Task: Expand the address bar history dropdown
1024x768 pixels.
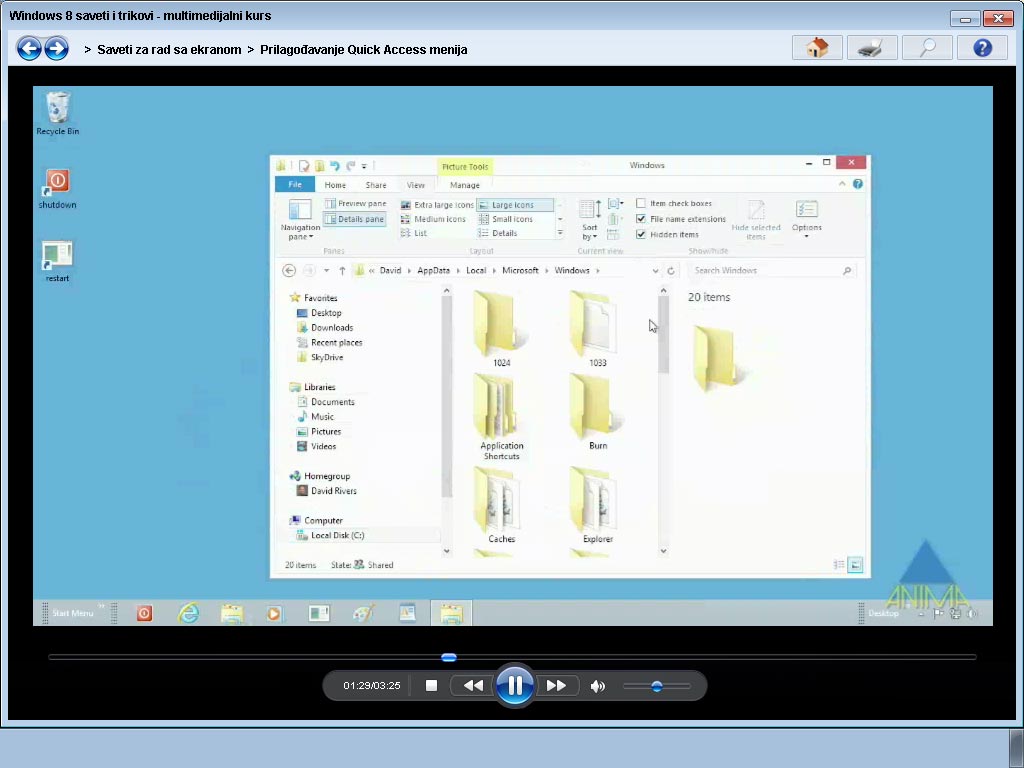Action: click(655, 270)
